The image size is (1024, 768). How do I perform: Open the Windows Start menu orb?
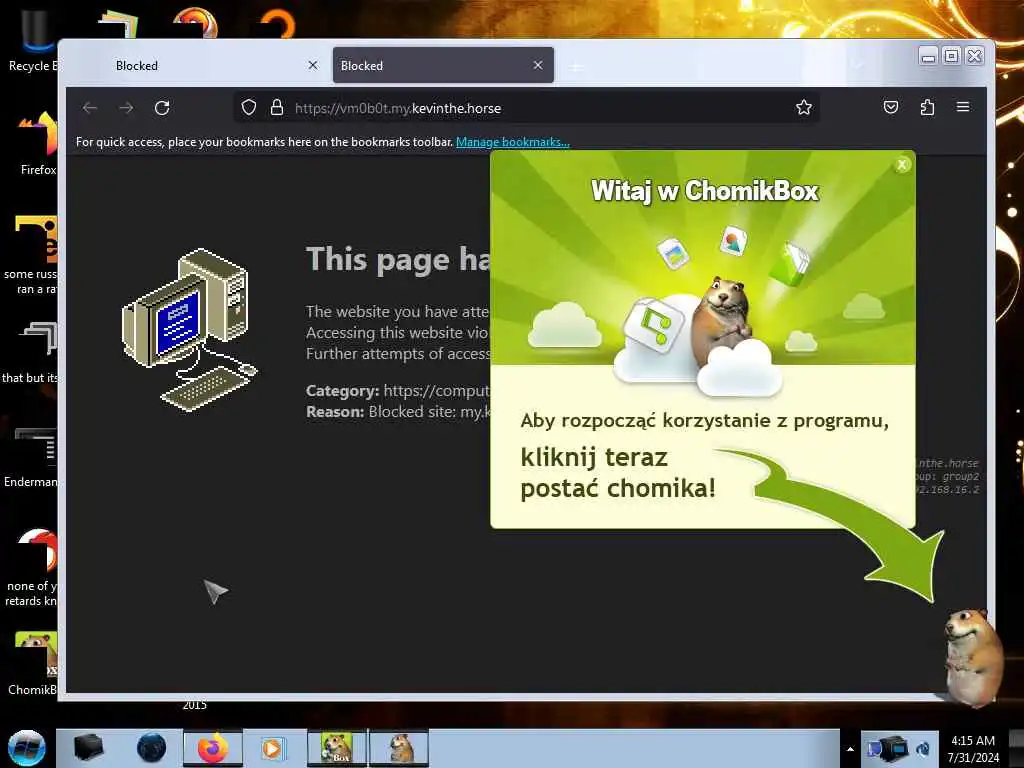[x=27, y=748]
